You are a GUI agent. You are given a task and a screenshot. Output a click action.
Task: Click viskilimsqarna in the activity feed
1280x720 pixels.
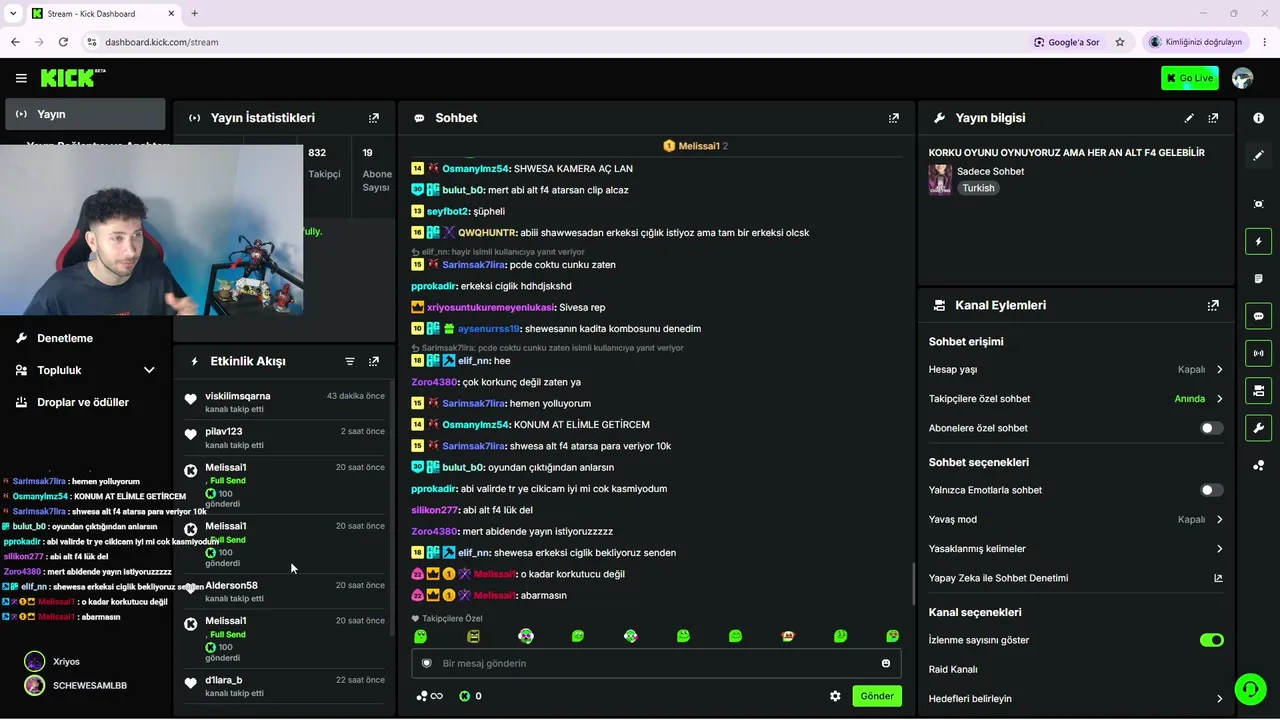(x=237, y=396)
